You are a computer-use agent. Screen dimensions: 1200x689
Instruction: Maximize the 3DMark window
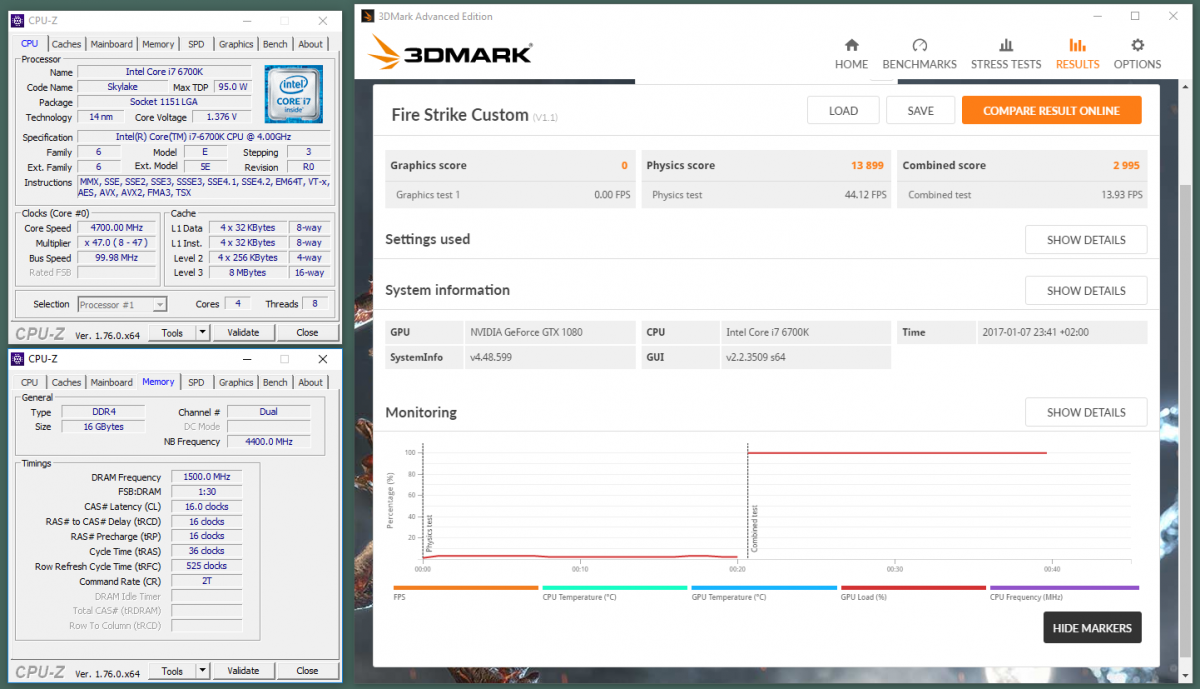click(1135, 16)
